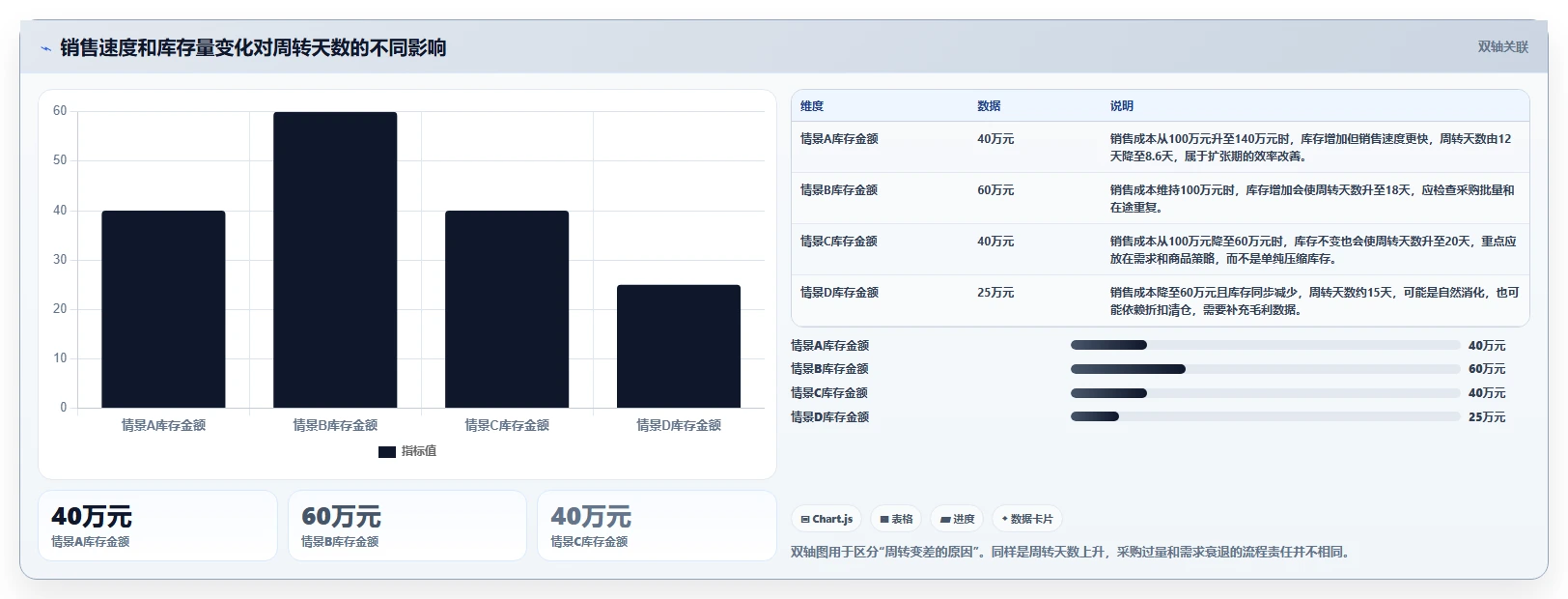This screenshot has height=599, width=1568.
Task: Click 25万元 beside 情景D progress bar
Action: pyautogui.click(x=1487, y=417)
